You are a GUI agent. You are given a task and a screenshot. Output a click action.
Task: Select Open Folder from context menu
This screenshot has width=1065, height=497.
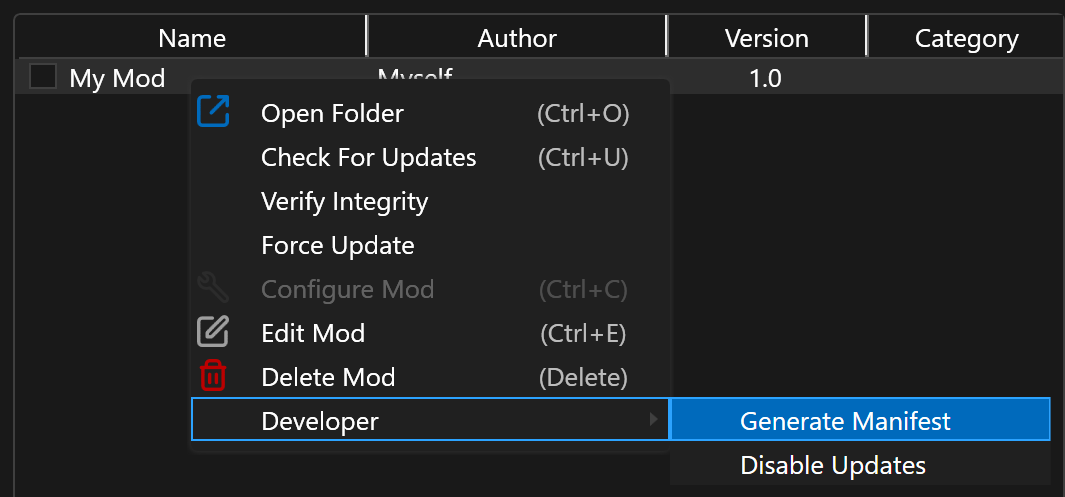(332, 114)
